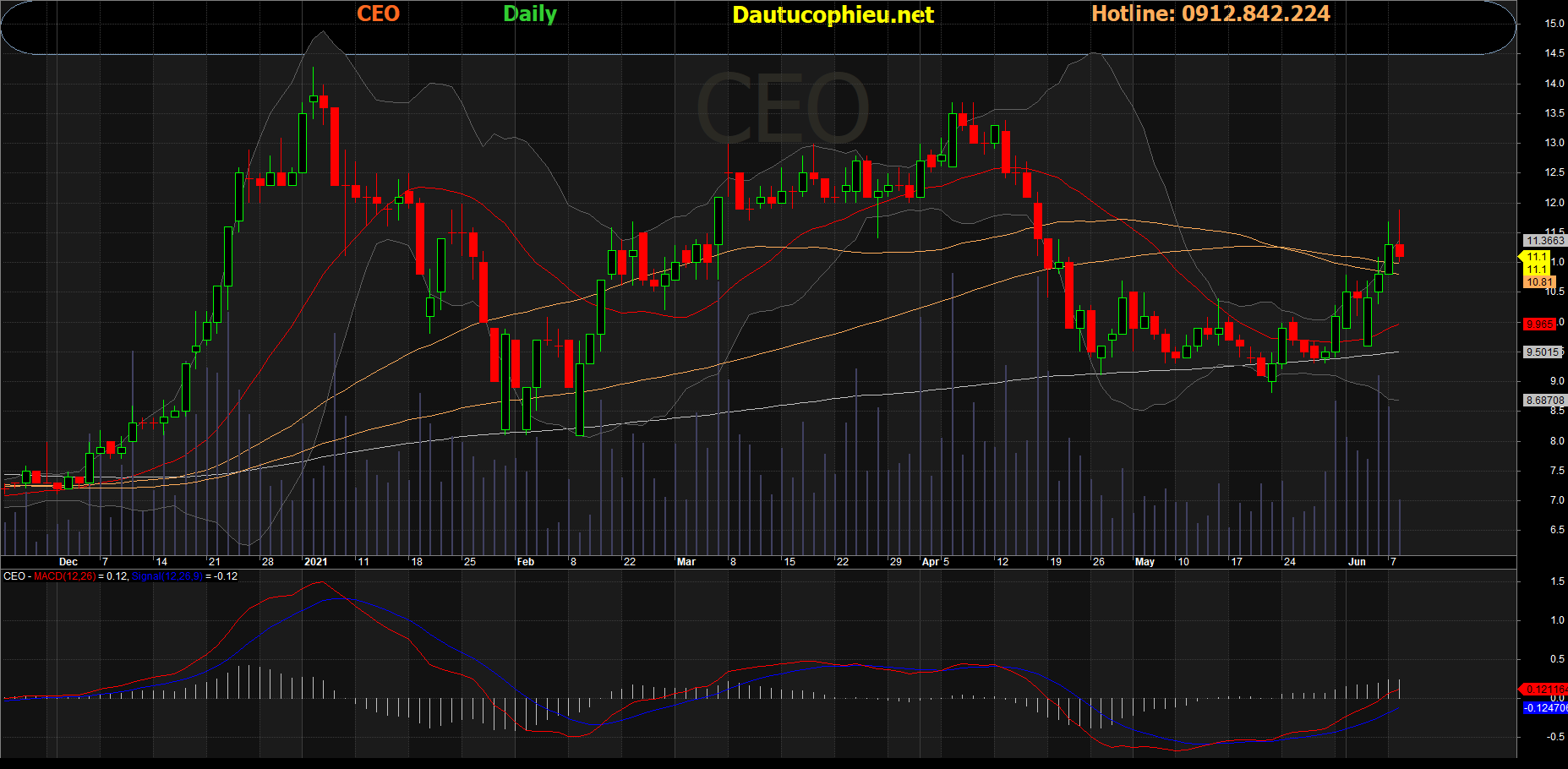Click the large CEO watermark on chart

[x=782, y=108]
